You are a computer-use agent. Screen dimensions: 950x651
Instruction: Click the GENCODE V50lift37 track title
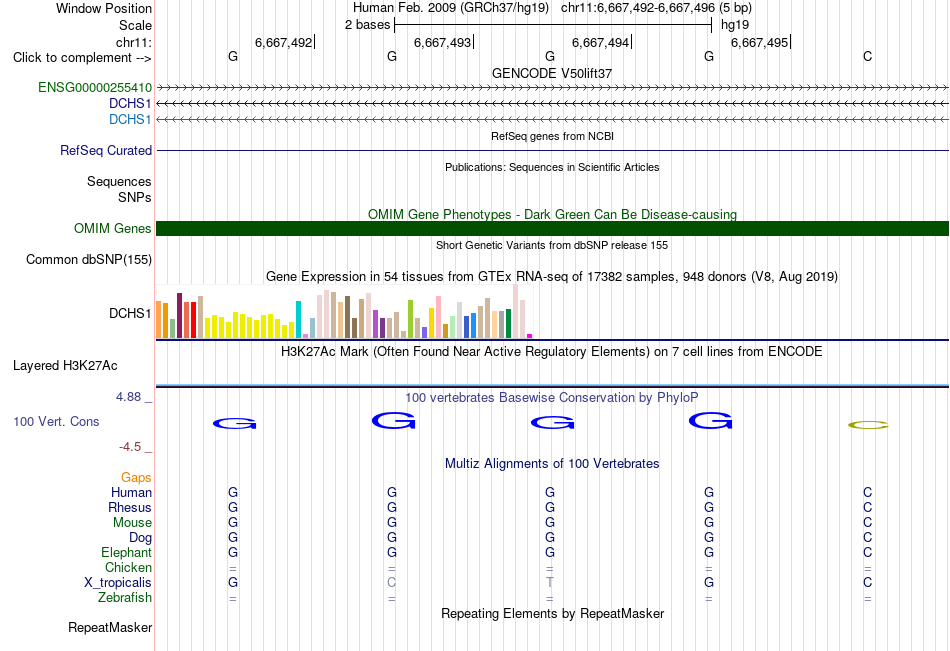[x=552, y=73]
